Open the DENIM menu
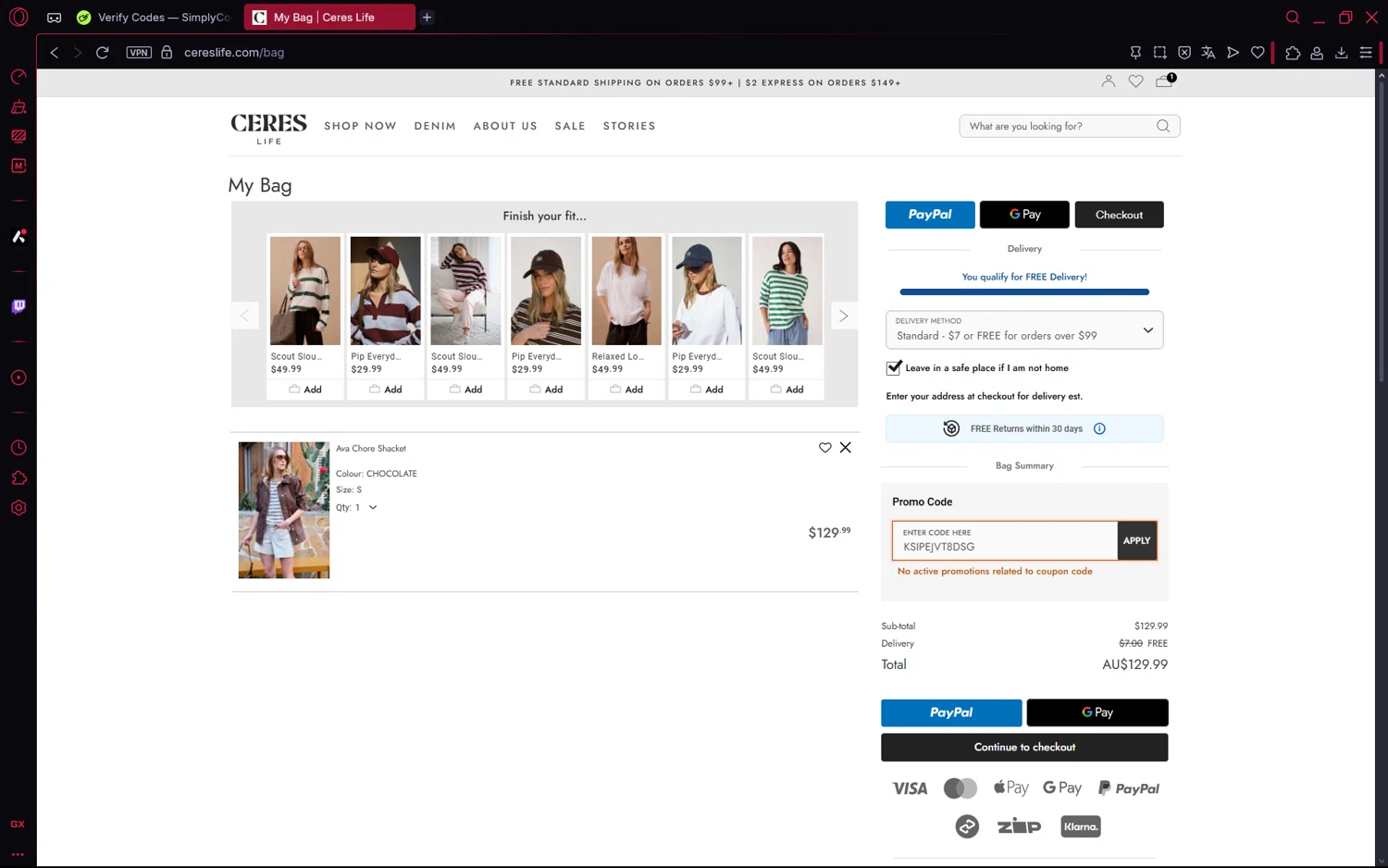Viewport: 1388px width, 868px height. (x=435, y=126)
